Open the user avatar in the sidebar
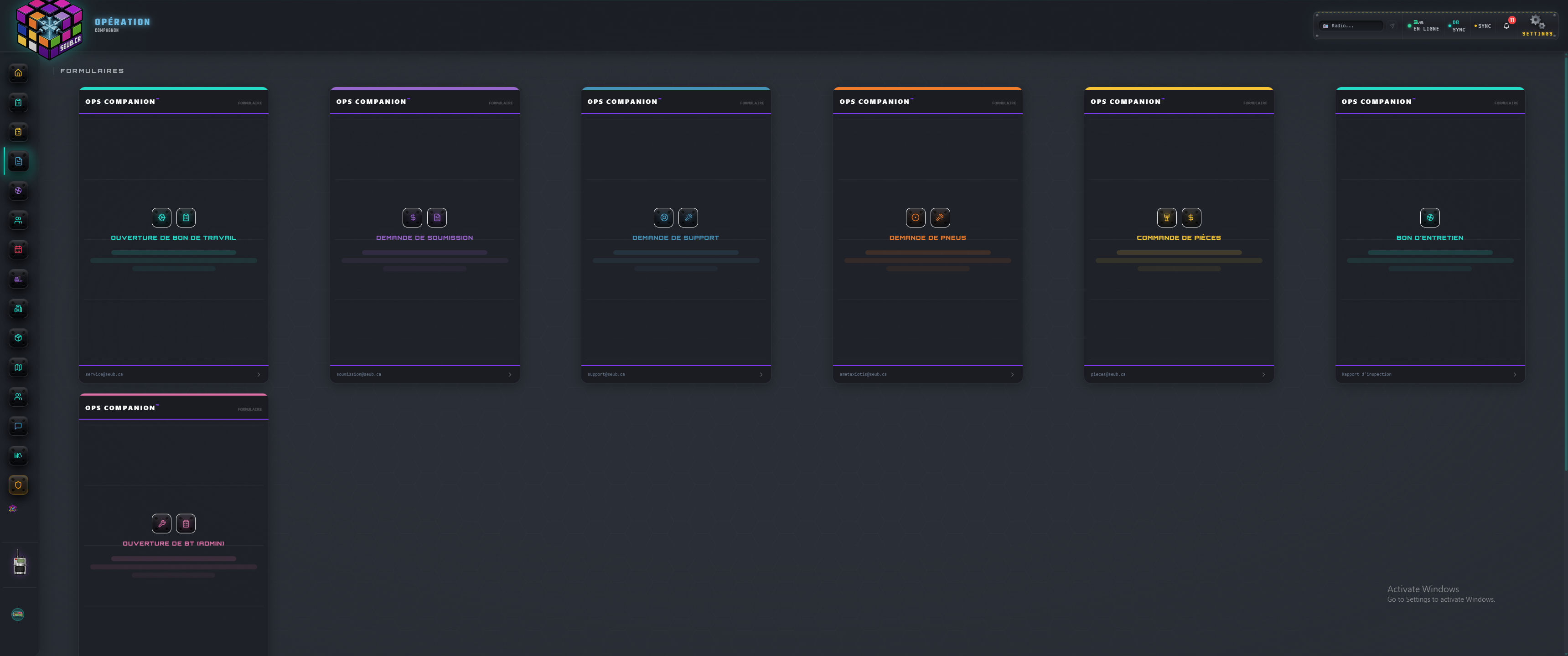 point(18,615)
